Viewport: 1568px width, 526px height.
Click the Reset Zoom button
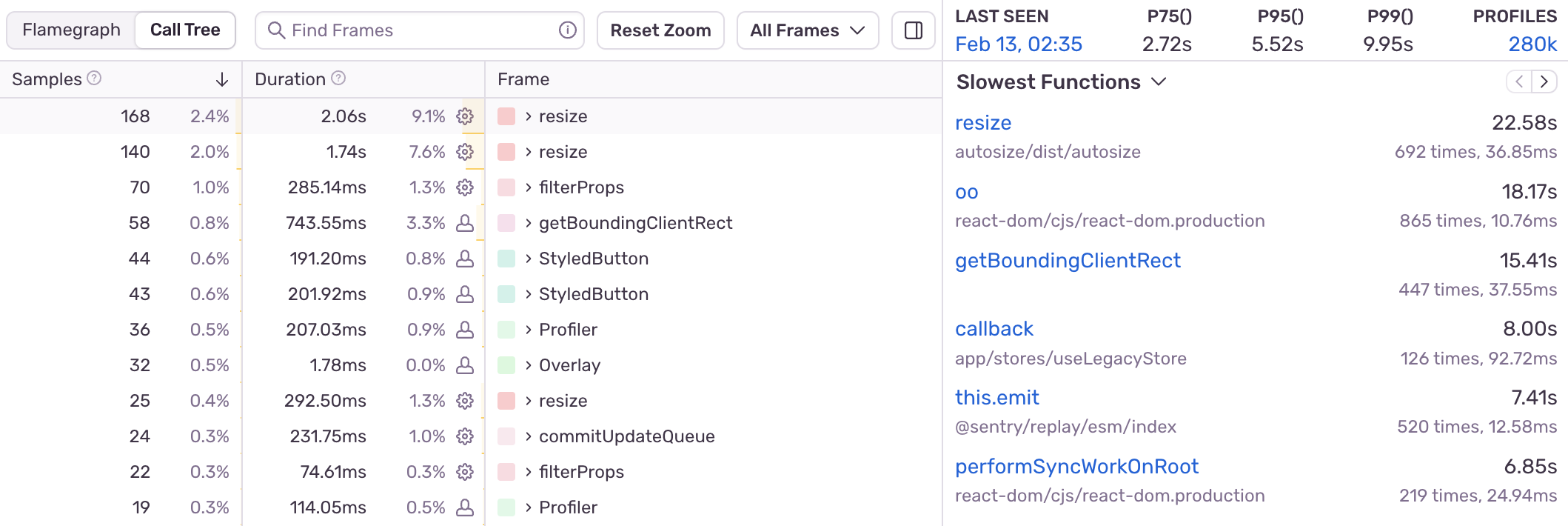660,30
